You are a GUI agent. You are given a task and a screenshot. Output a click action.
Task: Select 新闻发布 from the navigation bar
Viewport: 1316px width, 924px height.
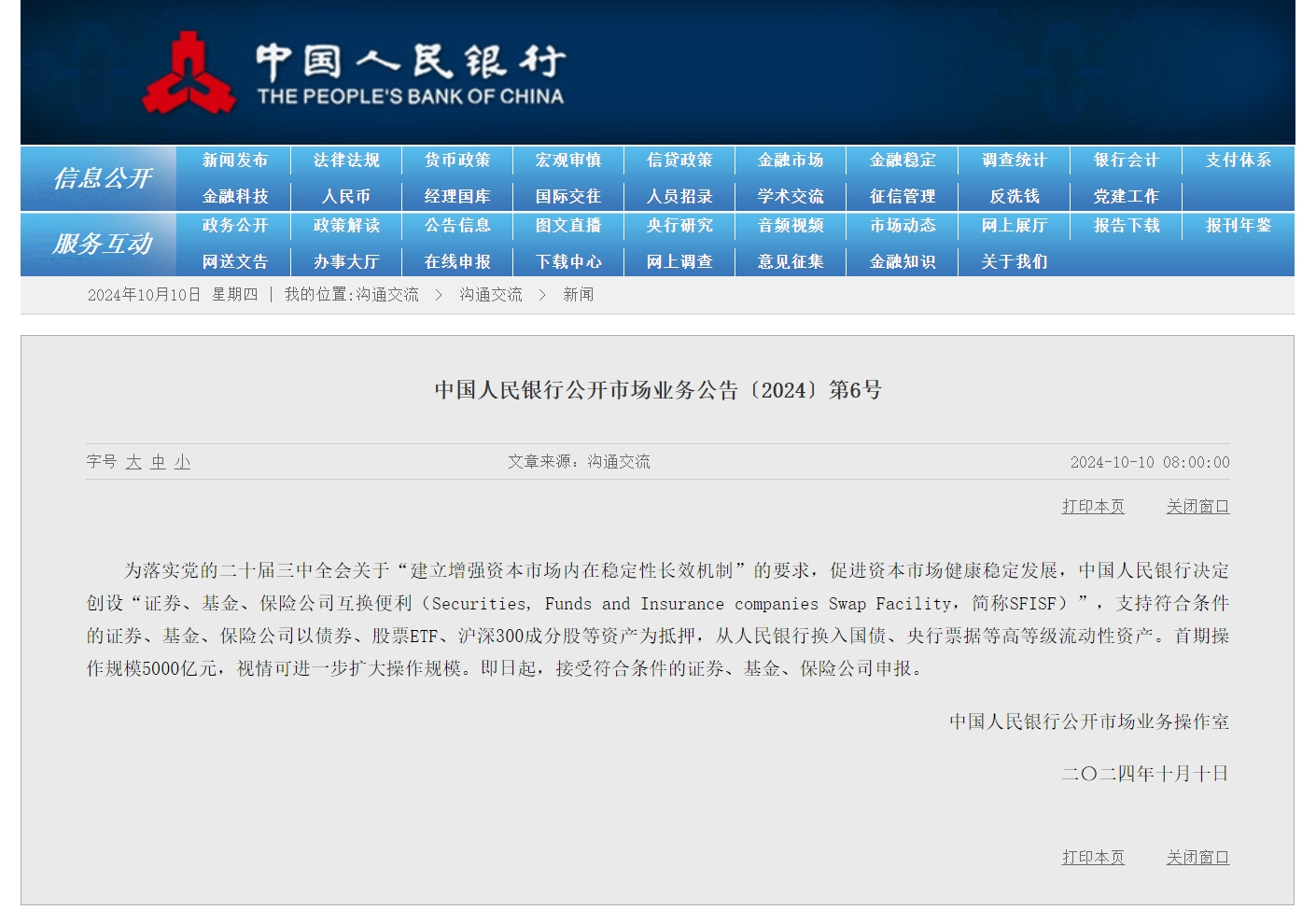click(234, 161)
